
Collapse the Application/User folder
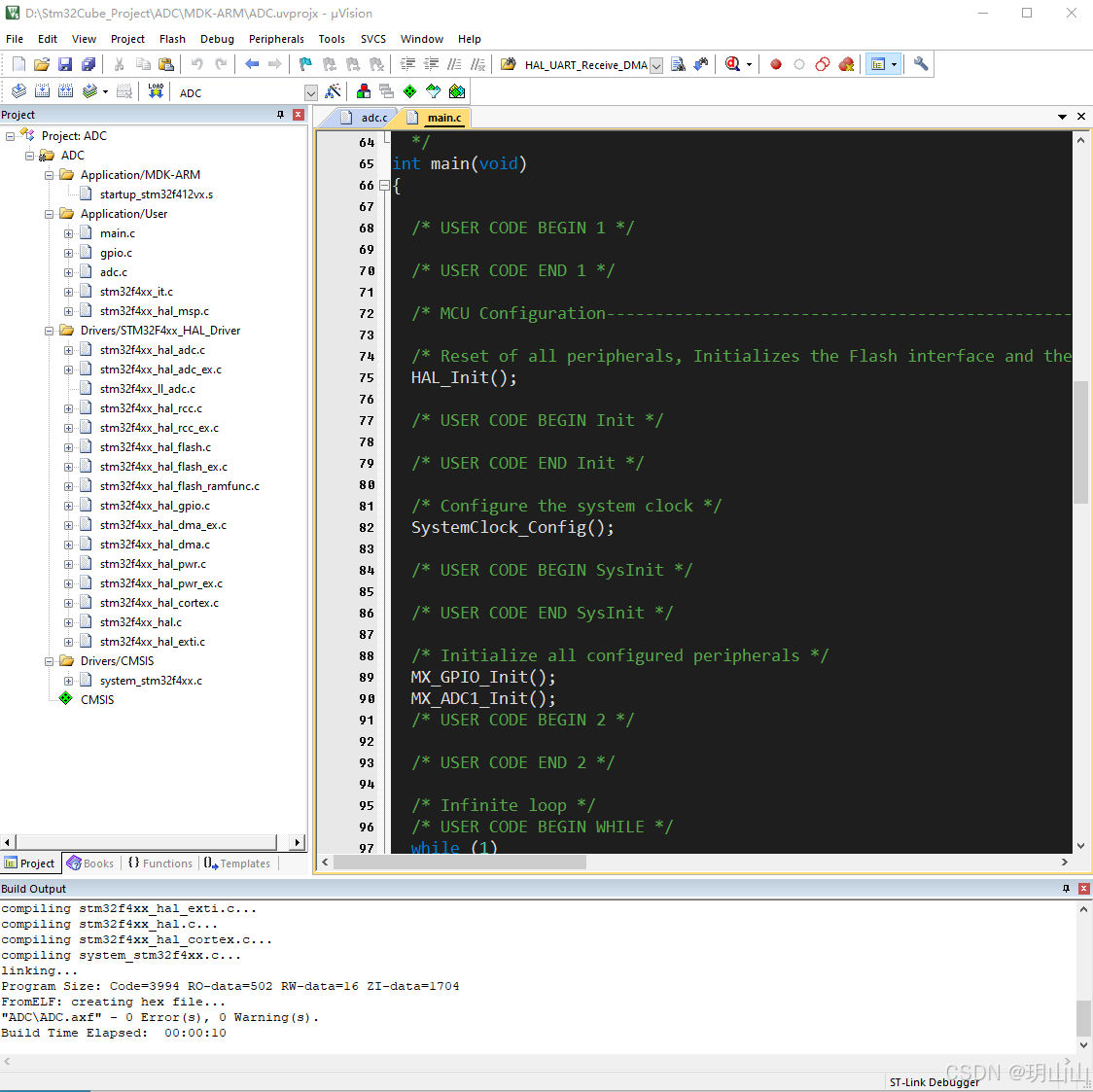click(49, 214)
